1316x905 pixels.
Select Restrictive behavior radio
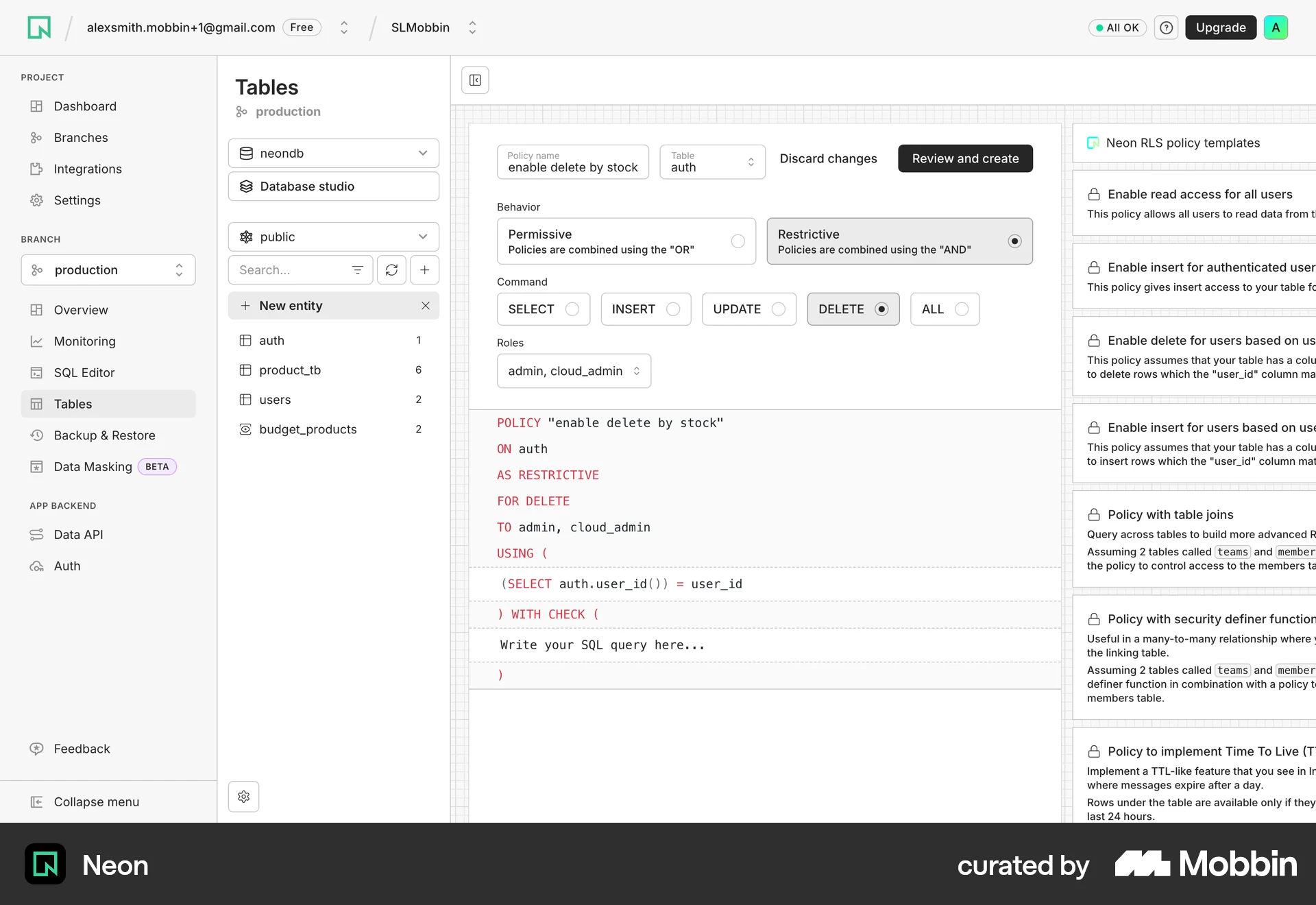click(x=1014, y=241)
